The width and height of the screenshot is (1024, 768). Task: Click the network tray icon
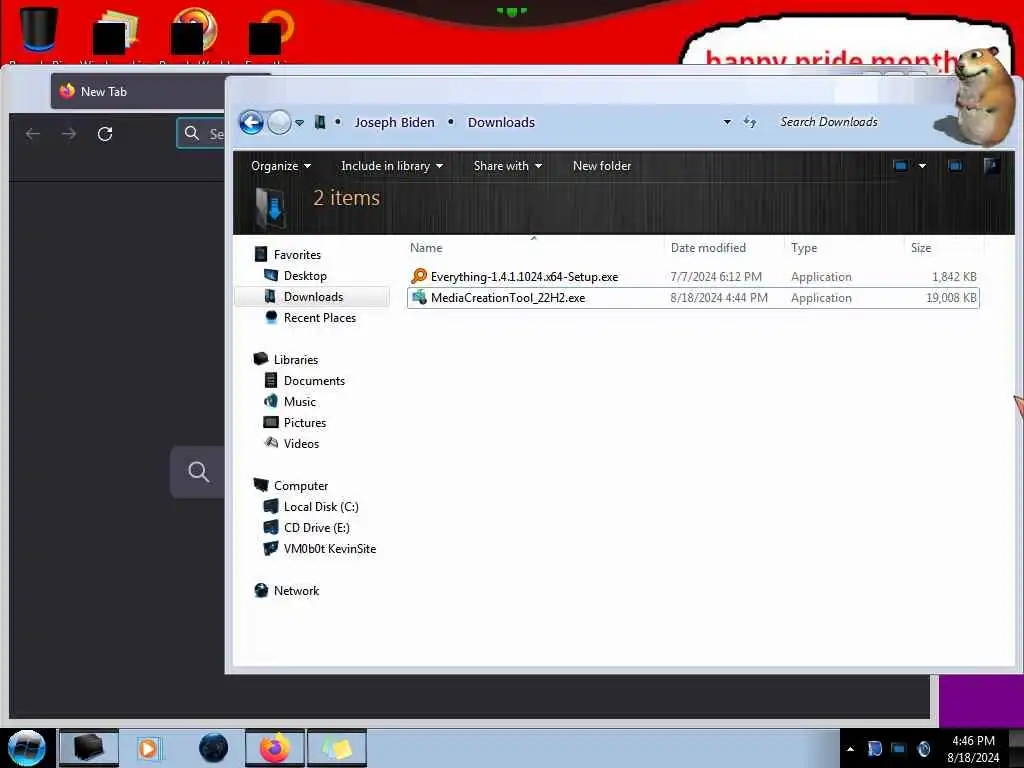[x=899, y=749]
